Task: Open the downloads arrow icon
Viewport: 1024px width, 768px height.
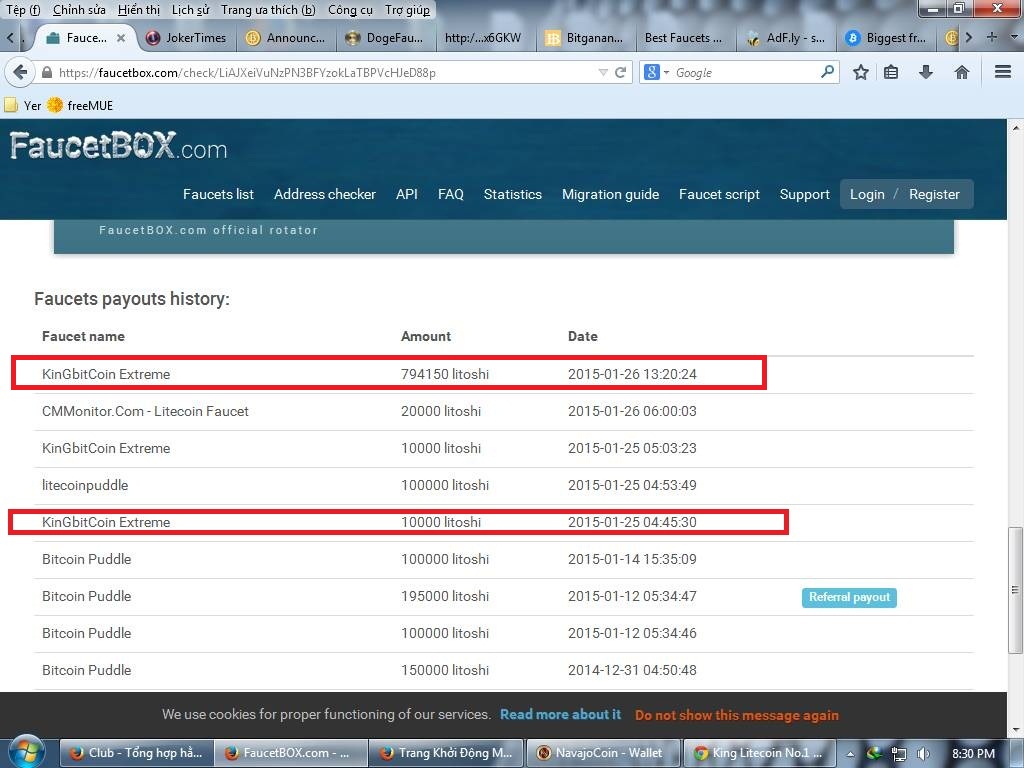Action: click(926, 72)
